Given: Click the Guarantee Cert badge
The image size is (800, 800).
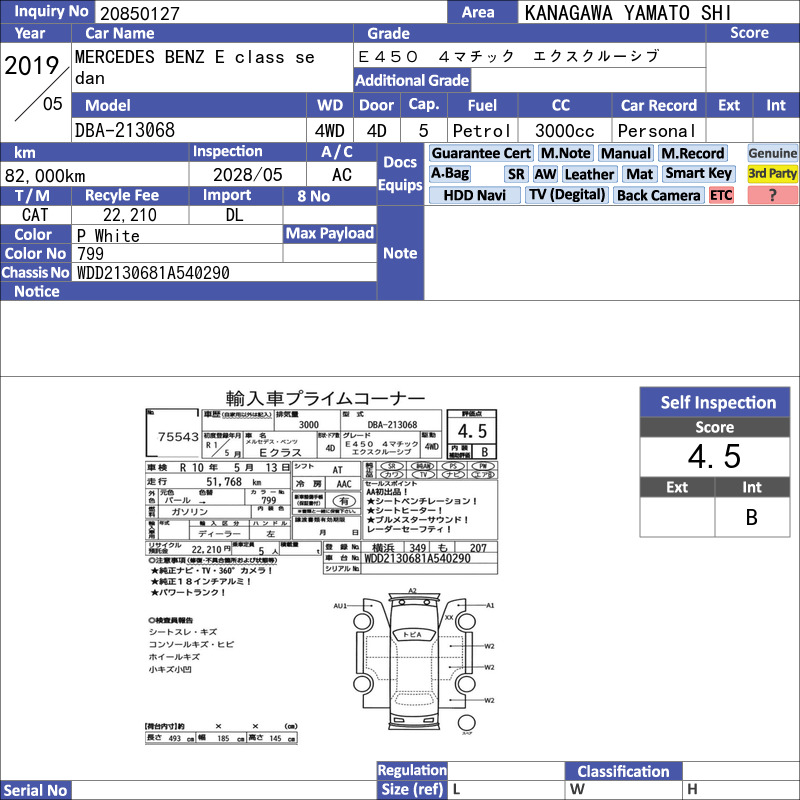Looking at the screenshot, I should coord(481,153).
